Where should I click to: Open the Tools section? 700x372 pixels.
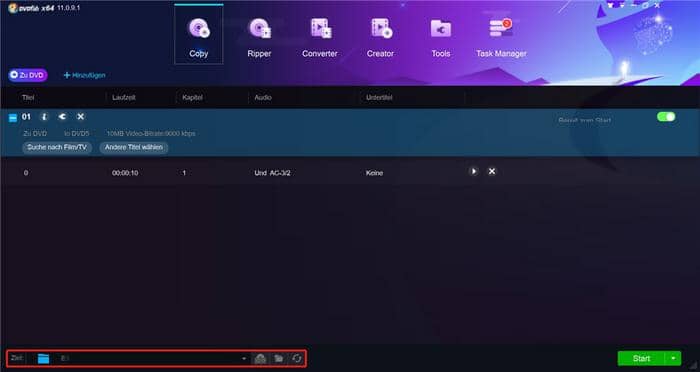[x=441, y=38]
